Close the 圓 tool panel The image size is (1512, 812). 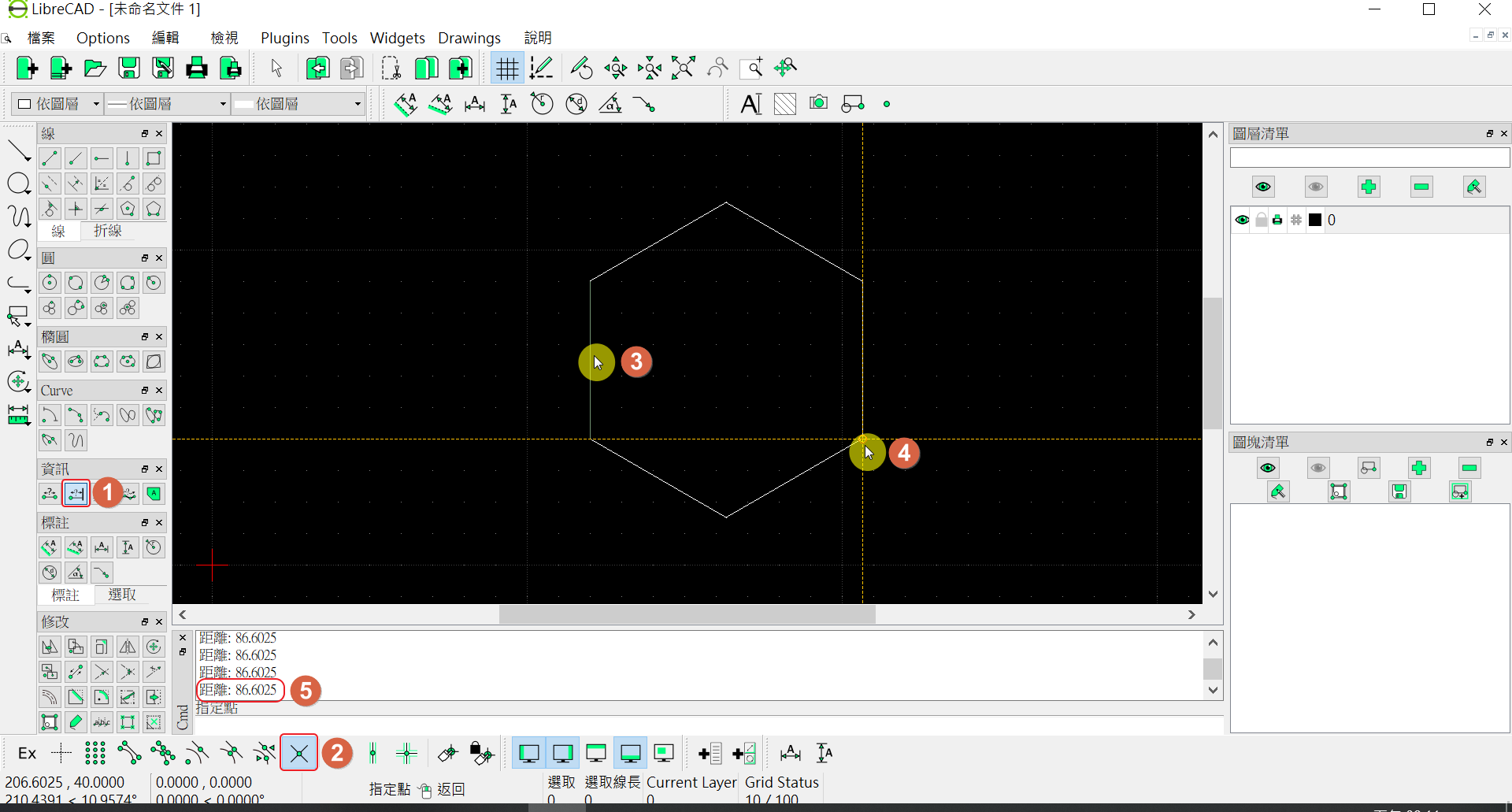point(159,258)
